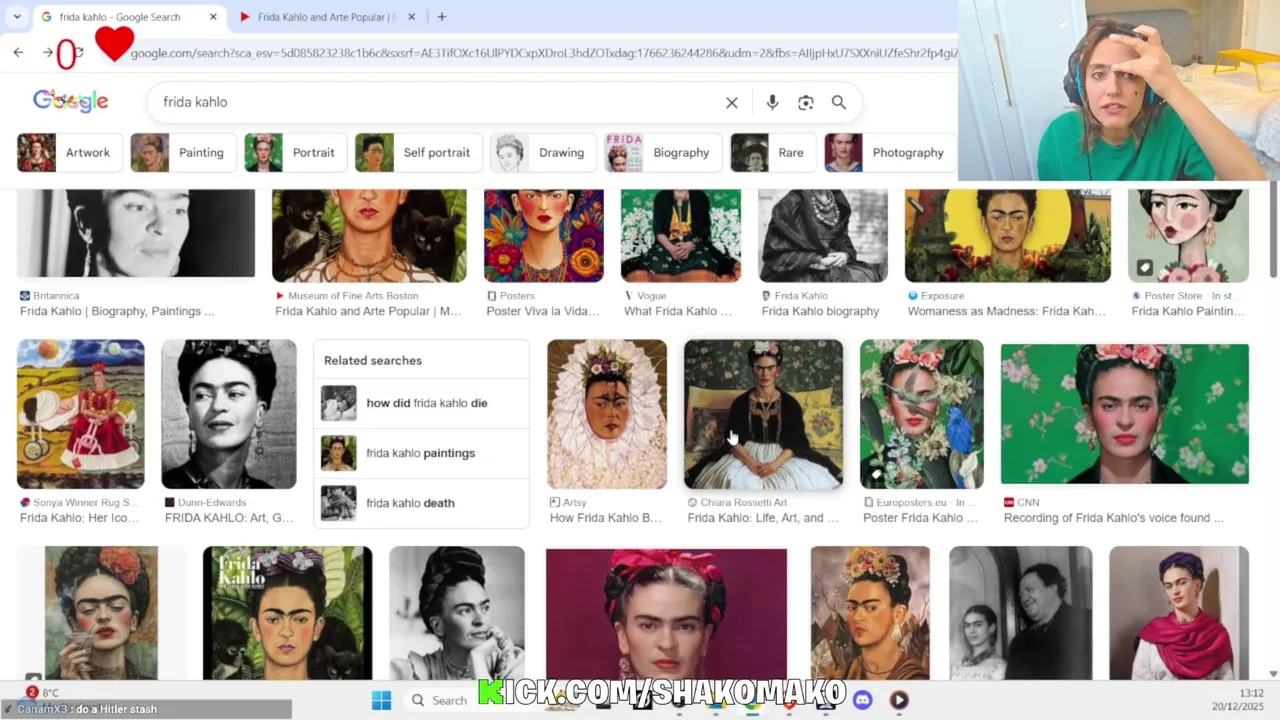Open Europosters Frida with blue bird thumbnail
This screenshot has width=1280, height=720.
pos(922,414)
